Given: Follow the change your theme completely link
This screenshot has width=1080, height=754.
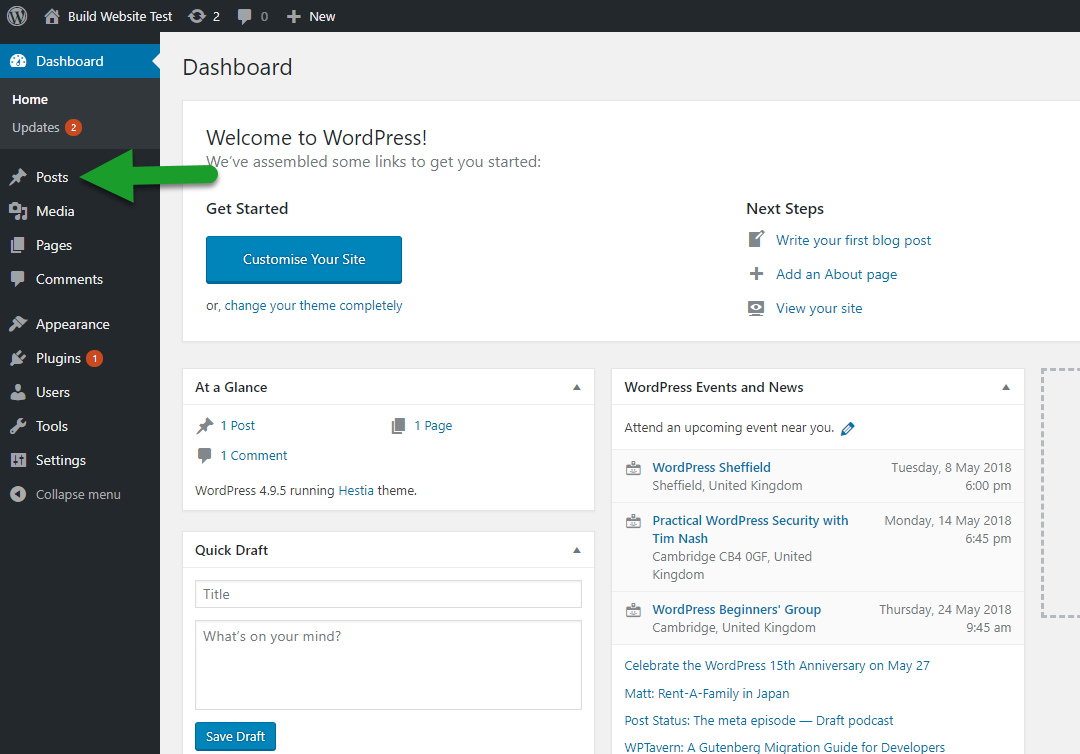Looking at the screenshot, I should (x=313, y=305).
